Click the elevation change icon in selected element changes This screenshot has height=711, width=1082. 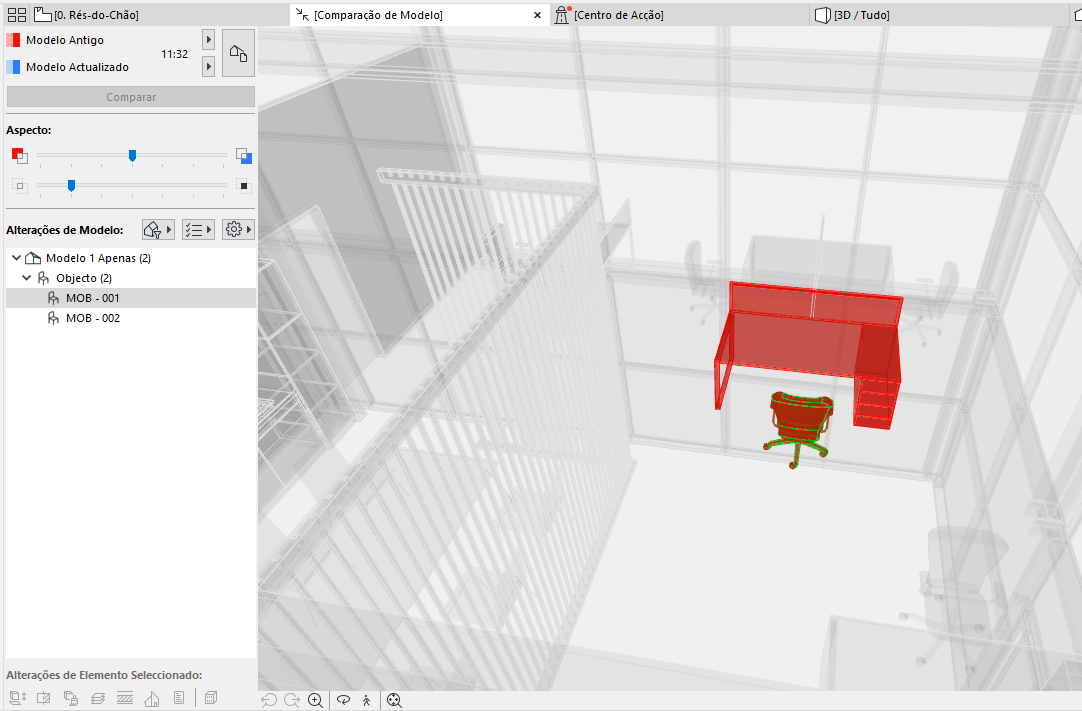pyautogui.click(x=17, y=698)
